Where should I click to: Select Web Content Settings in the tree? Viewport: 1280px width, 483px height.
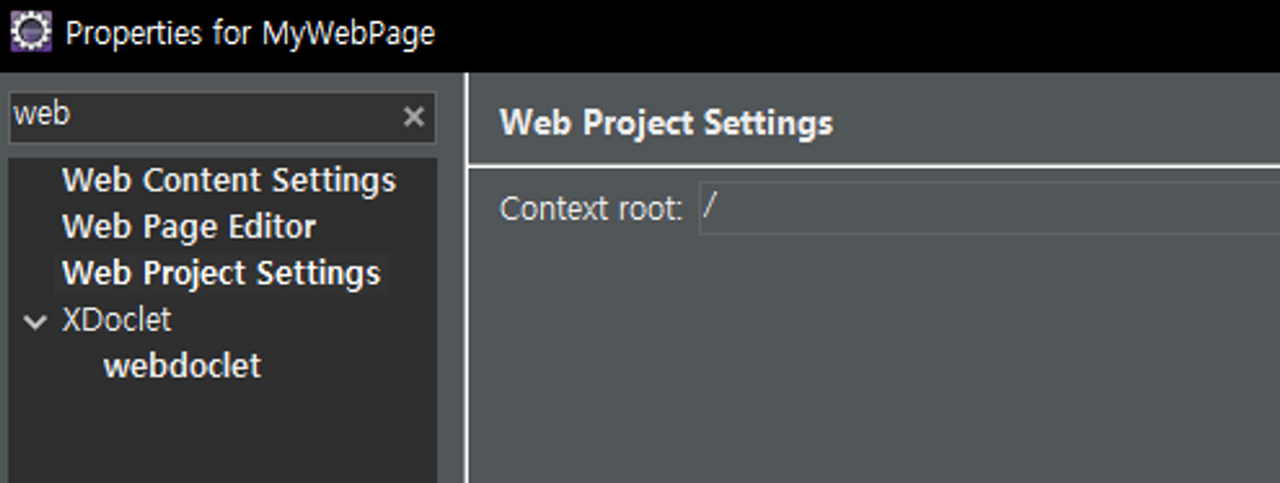(229, 181)
